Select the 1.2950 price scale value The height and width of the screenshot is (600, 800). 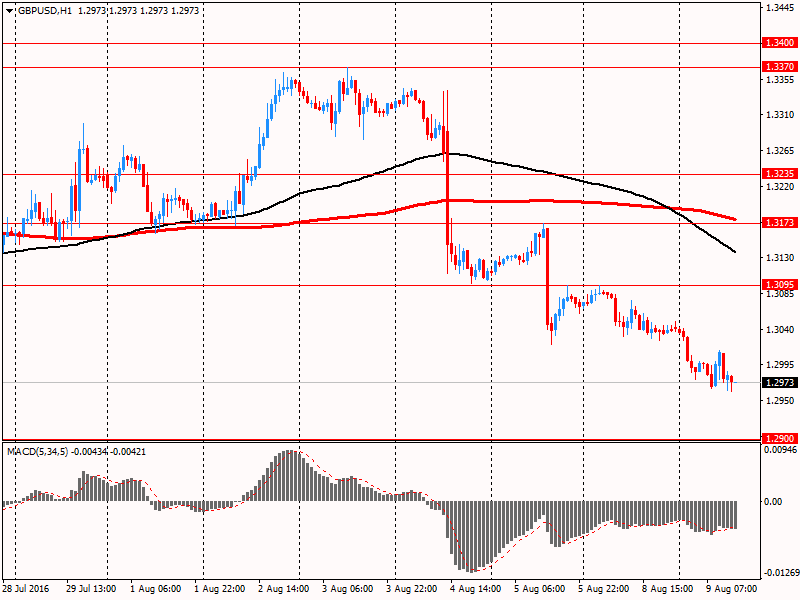point(780,401)
